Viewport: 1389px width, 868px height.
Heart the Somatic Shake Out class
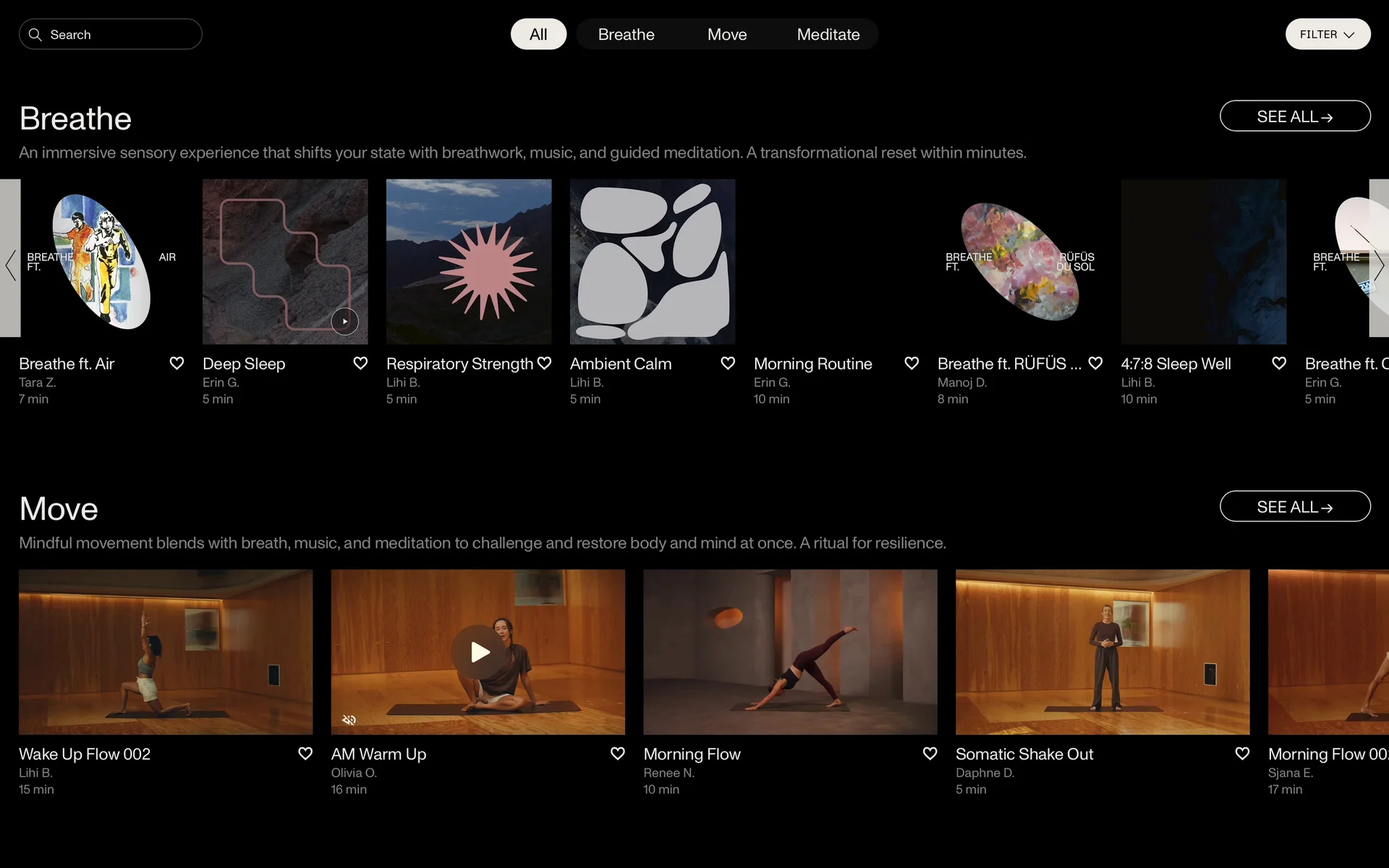tap(1242, 754)
